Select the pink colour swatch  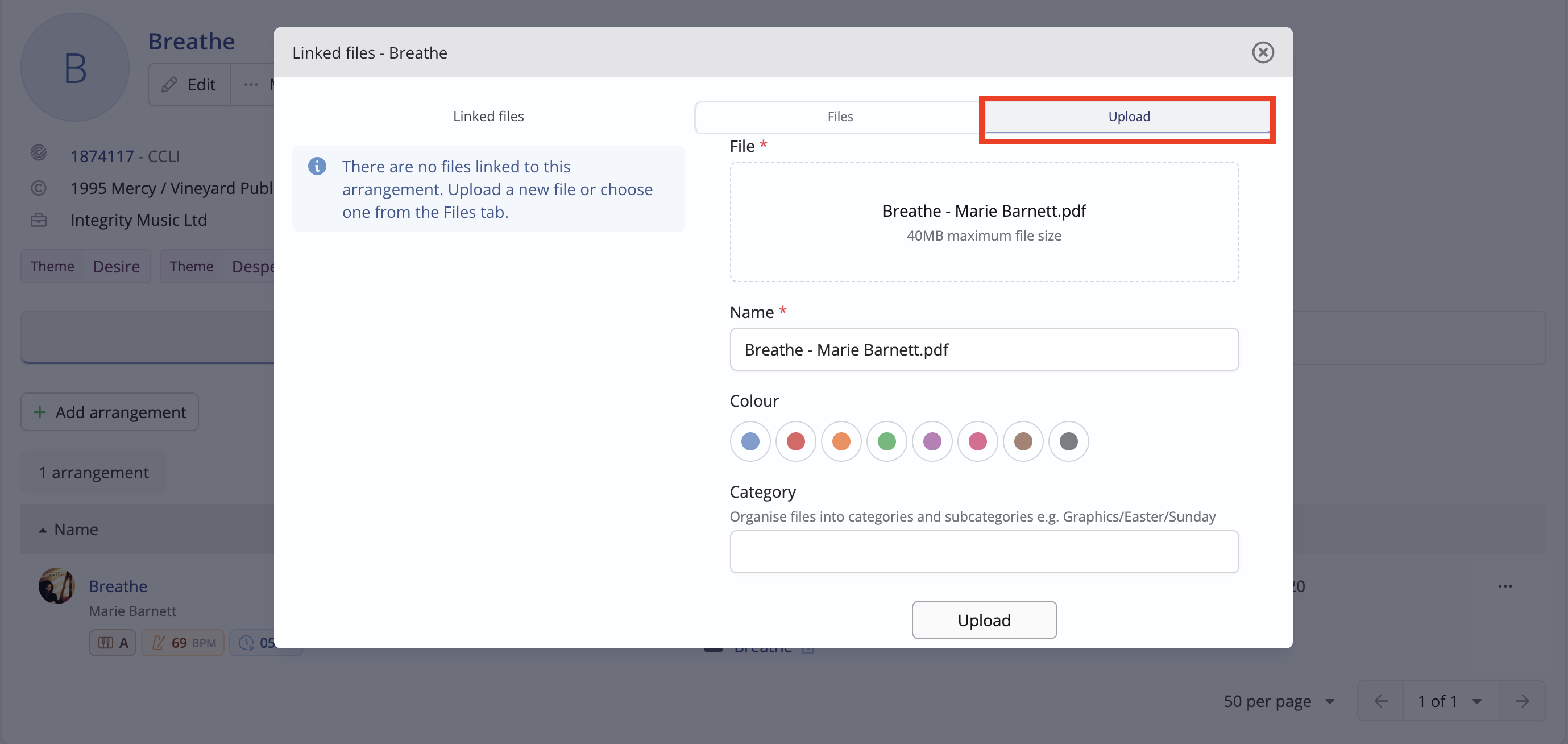coord(977,441)
